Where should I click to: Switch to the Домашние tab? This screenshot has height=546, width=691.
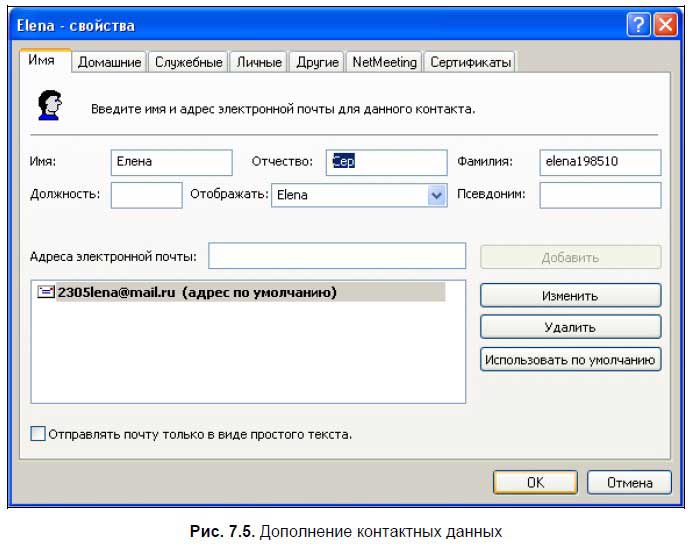click(111, 62)
